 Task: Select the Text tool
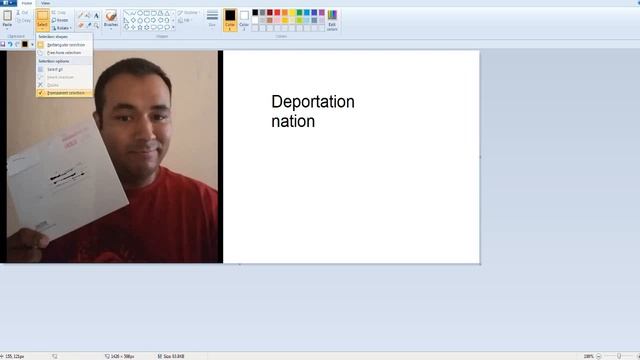click(x=96, y=16)
